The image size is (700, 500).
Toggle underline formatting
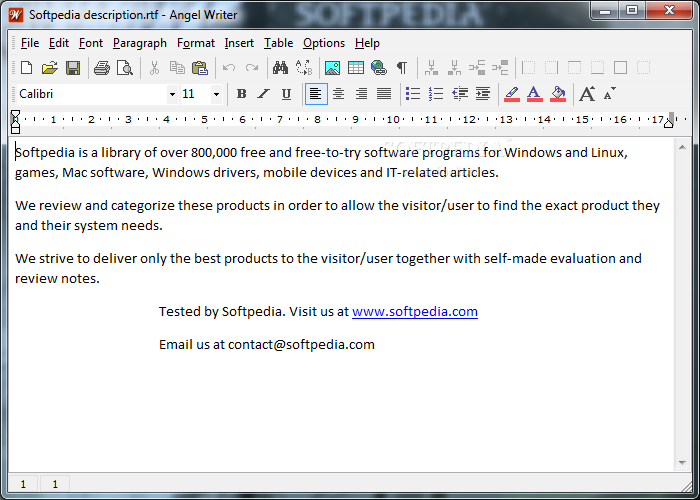click(287, 94)
